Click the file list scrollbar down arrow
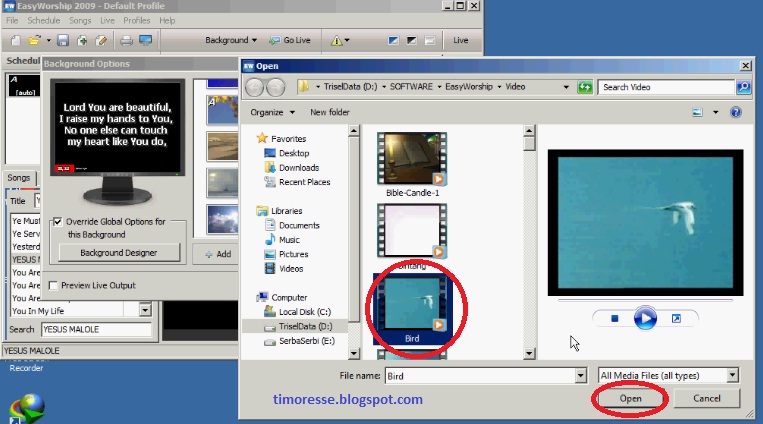 (529, 354)
